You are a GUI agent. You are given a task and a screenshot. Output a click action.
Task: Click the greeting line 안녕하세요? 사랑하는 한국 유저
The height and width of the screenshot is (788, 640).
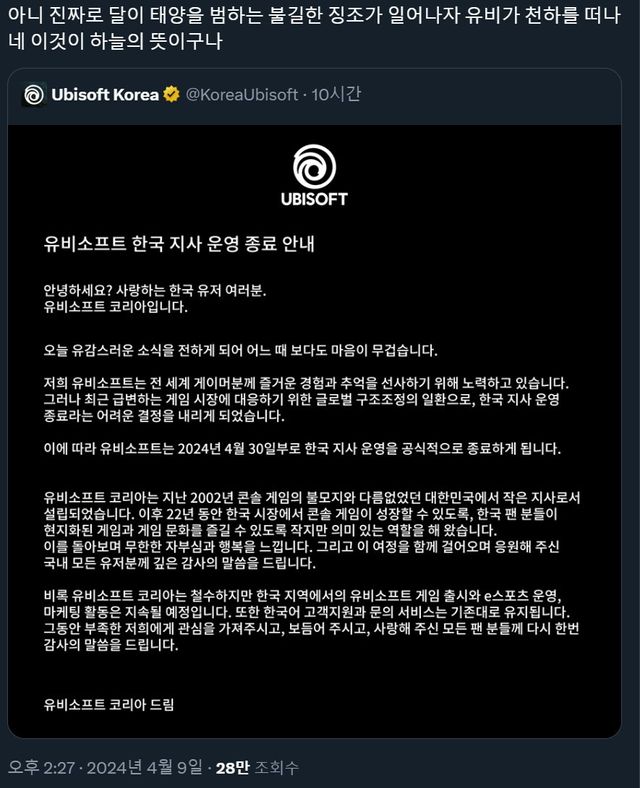click(x=155, y=290)
